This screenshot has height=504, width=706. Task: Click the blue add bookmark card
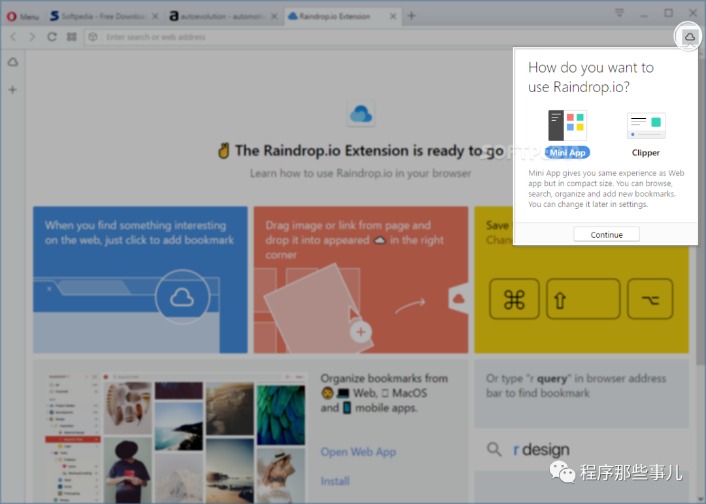pyautogui.click(x=140, y=280)
